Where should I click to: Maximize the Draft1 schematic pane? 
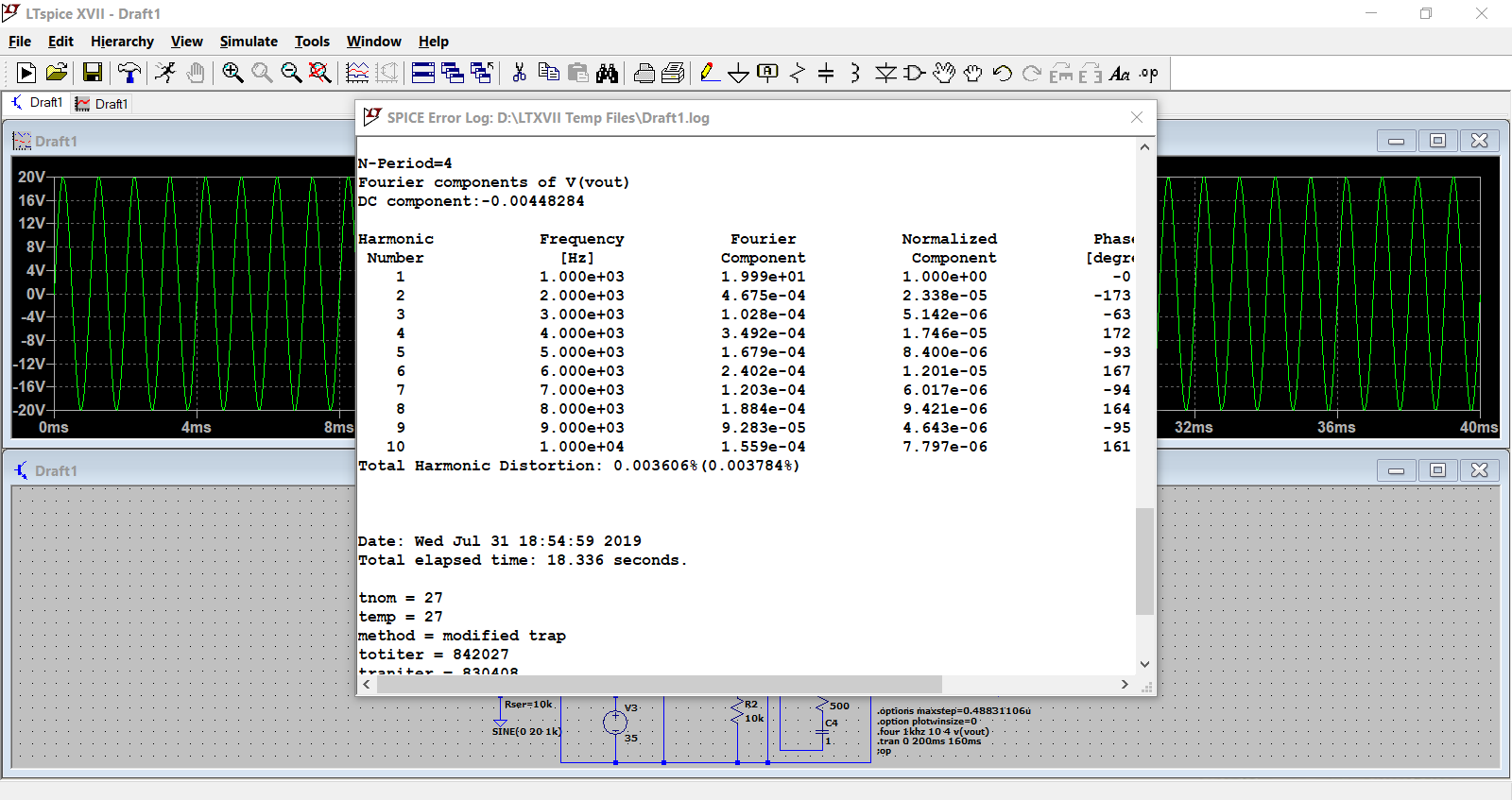tap(1437, 470)
